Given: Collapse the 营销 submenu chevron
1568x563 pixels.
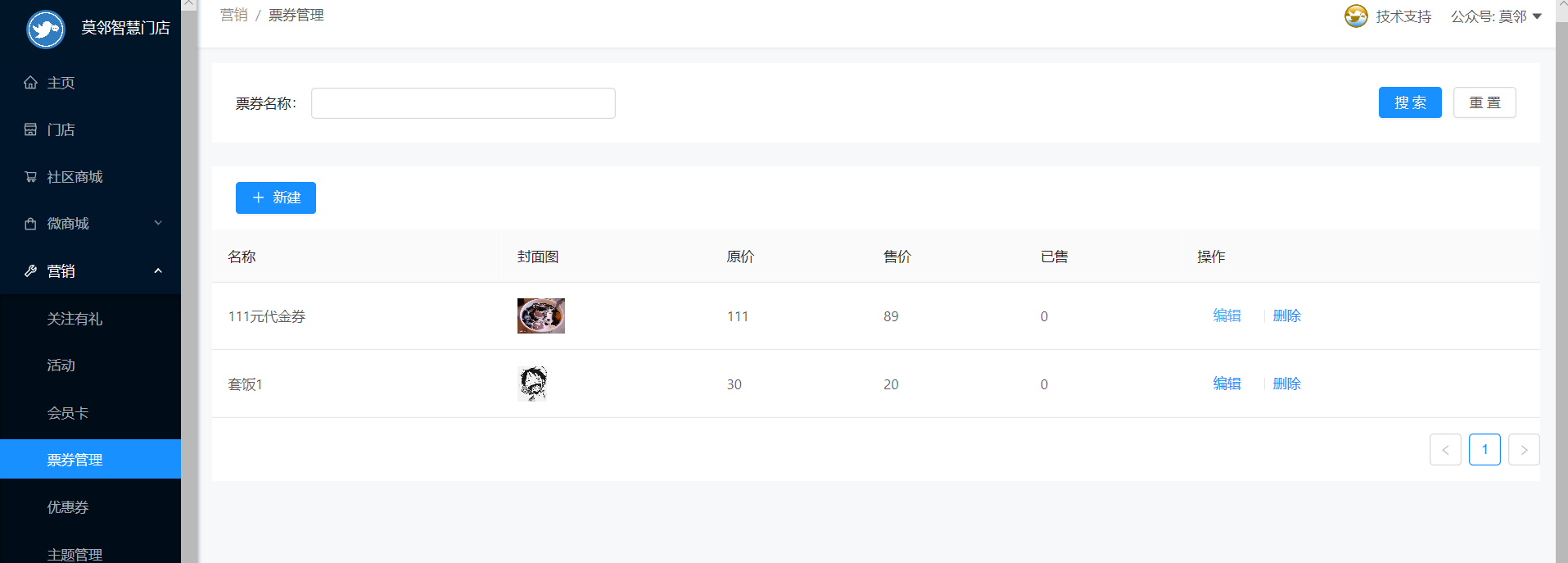Looking at the screenshot, I should (158, 271).
